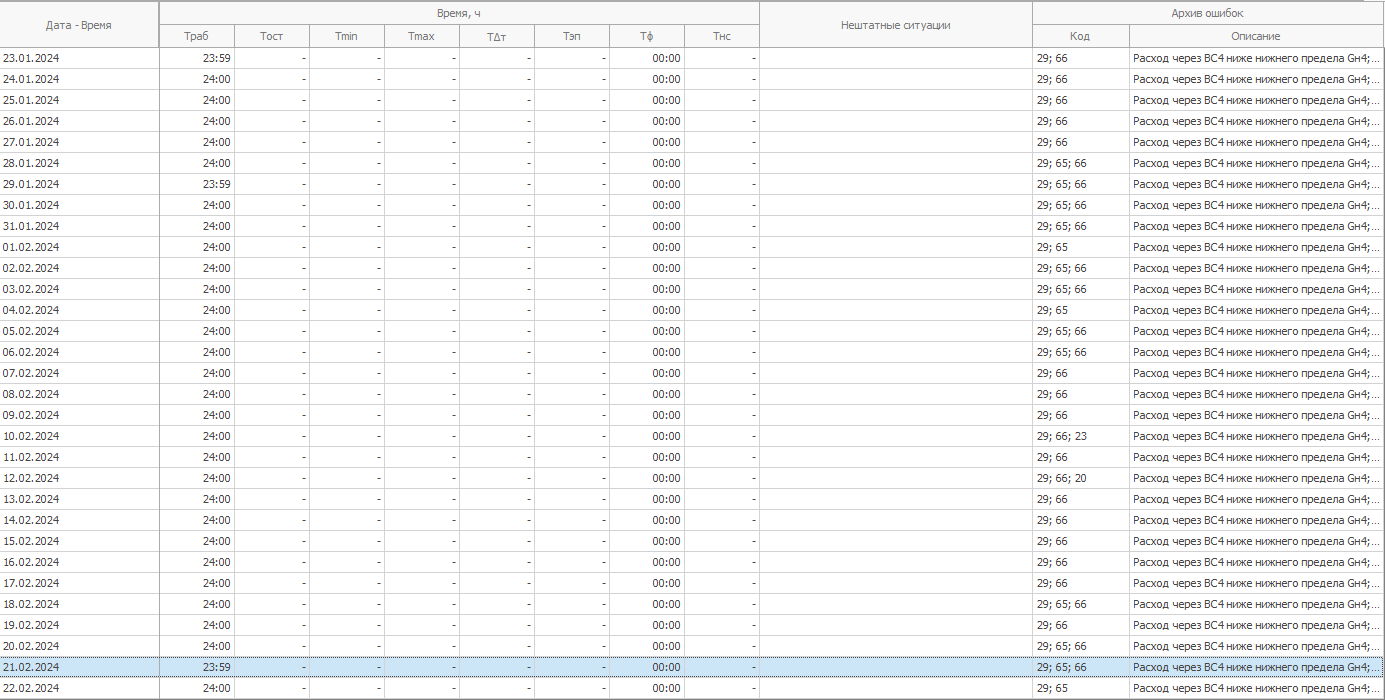
Task: Click the Время, ч group header
Action: [459, 13]
